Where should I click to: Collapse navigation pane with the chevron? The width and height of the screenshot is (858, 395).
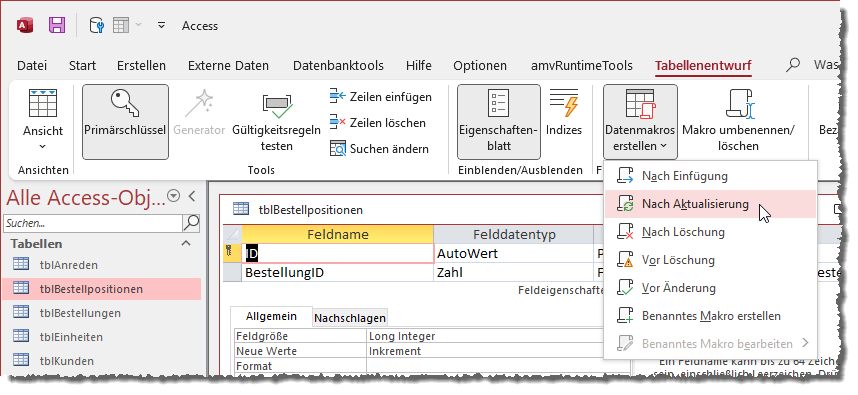click(x=192, y=196)
